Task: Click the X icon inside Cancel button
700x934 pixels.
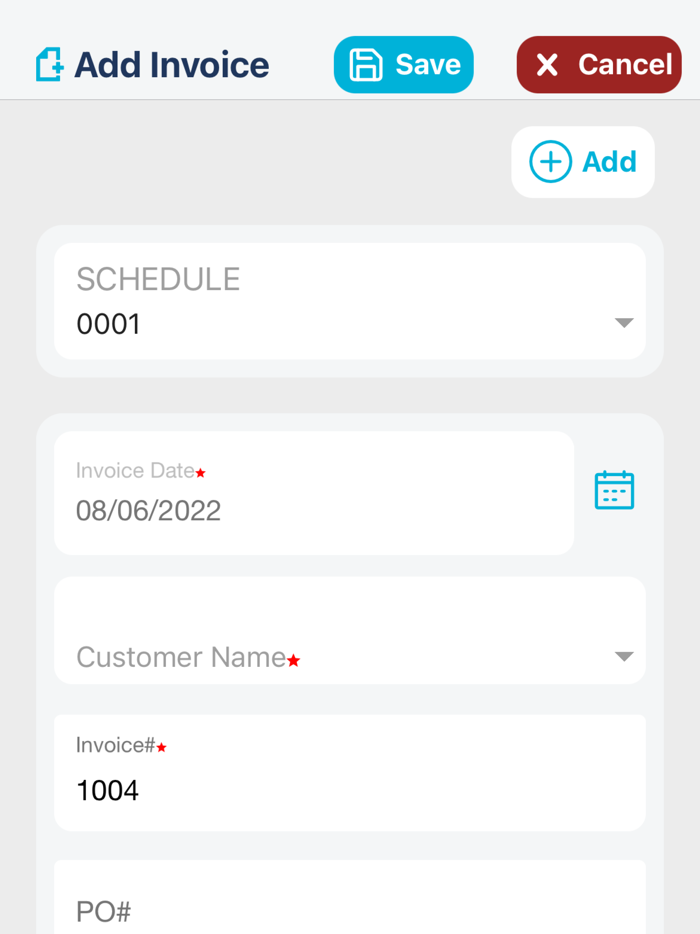Action: [548, 64]
